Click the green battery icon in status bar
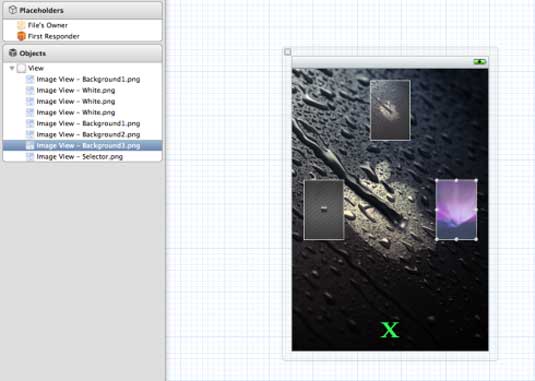The height and width of the screenshot is (381, 535). (x=480, y=62)
